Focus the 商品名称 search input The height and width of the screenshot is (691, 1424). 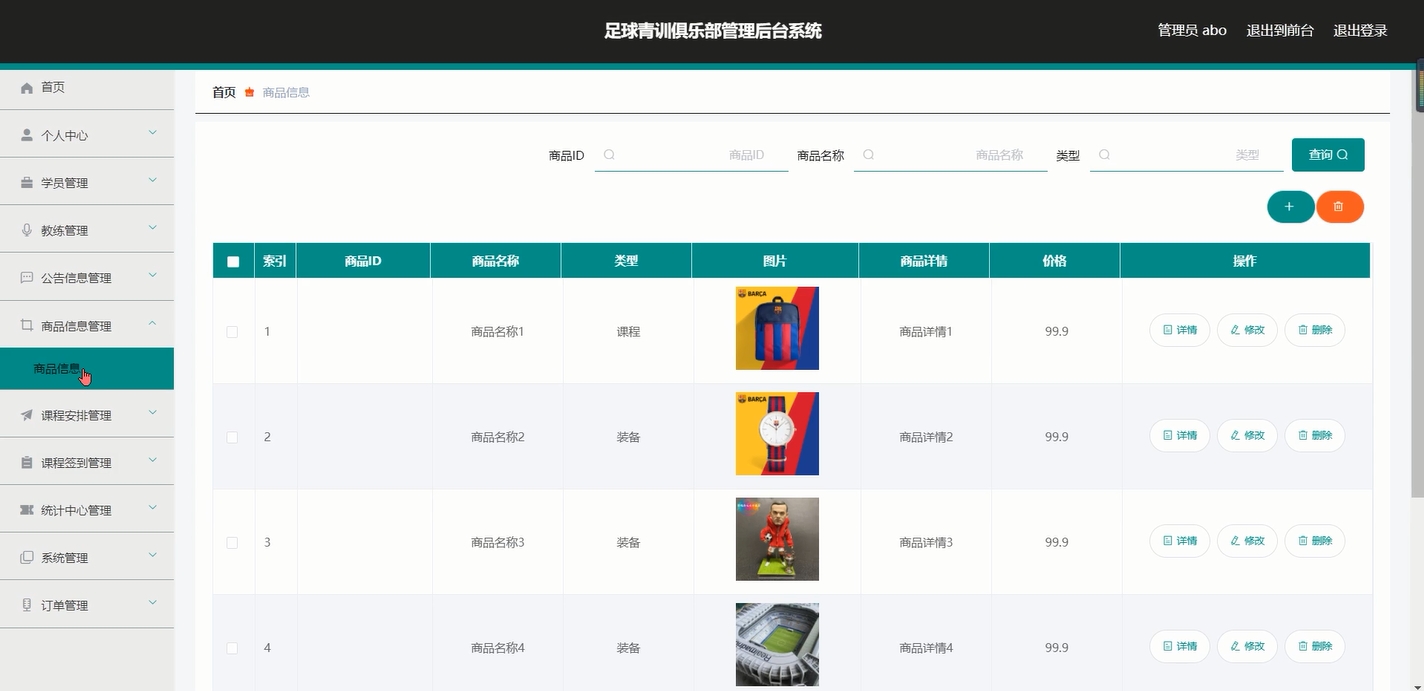pos(951,155)
